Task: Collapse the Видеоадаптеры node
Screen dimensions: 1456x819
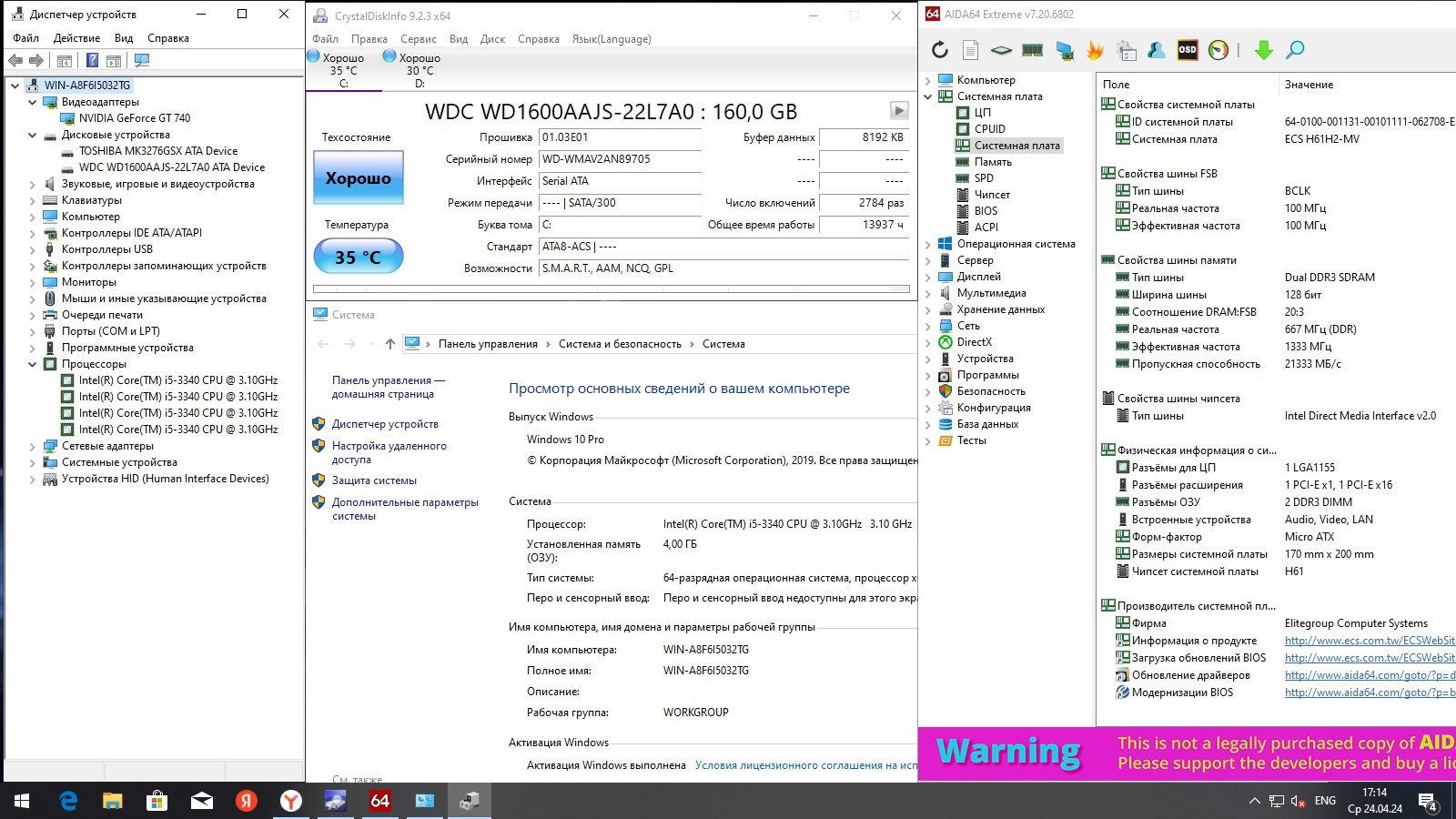Action: click(33, 102)
